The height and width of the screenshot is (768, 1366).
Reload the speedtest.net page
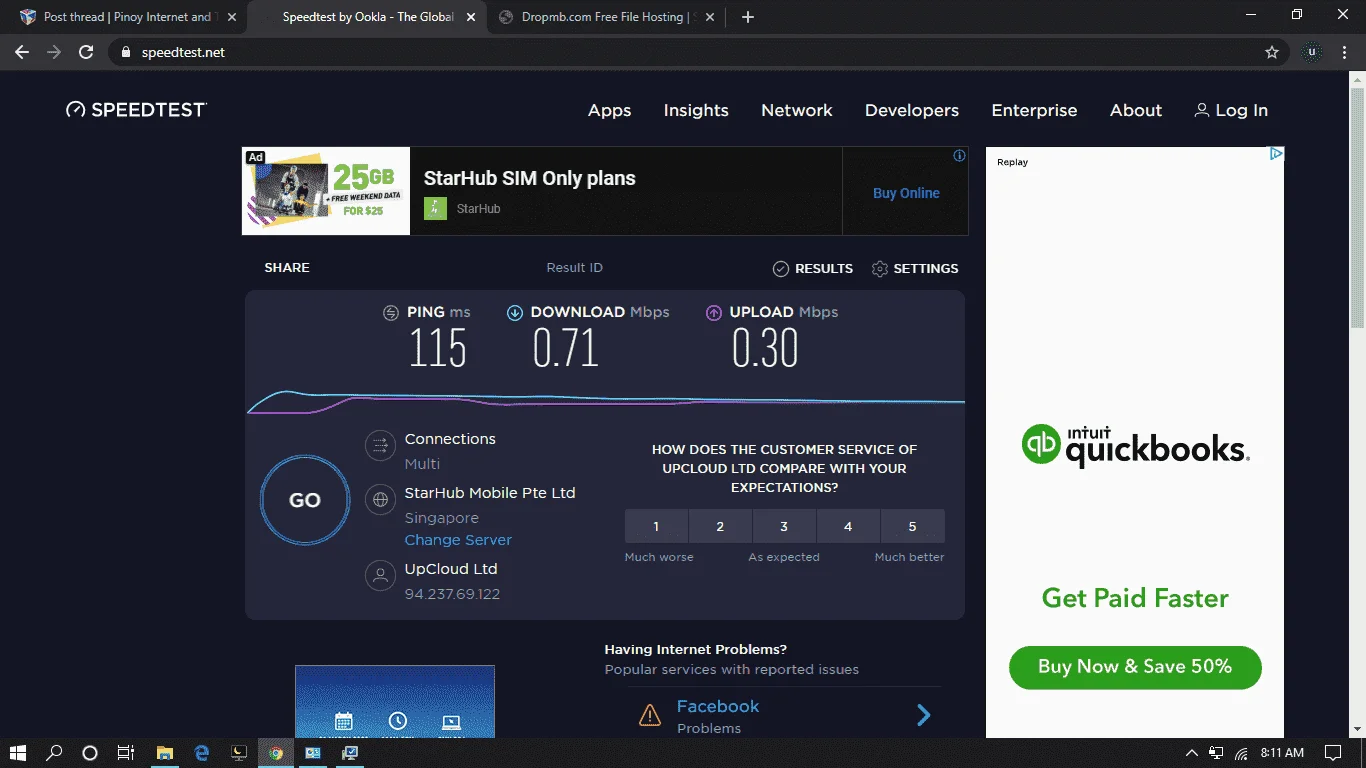pos(86,52)
